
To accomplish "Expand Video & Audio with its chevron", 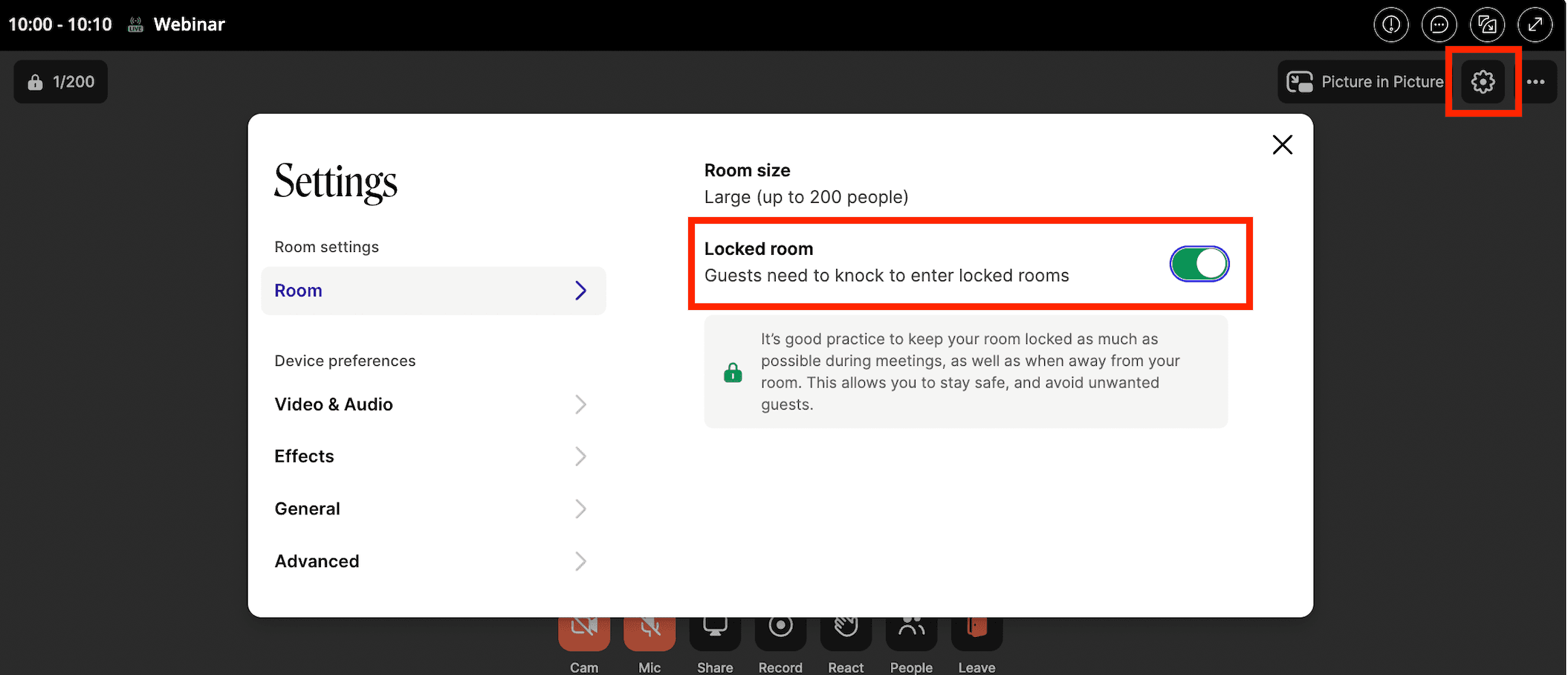I will 580,404.
